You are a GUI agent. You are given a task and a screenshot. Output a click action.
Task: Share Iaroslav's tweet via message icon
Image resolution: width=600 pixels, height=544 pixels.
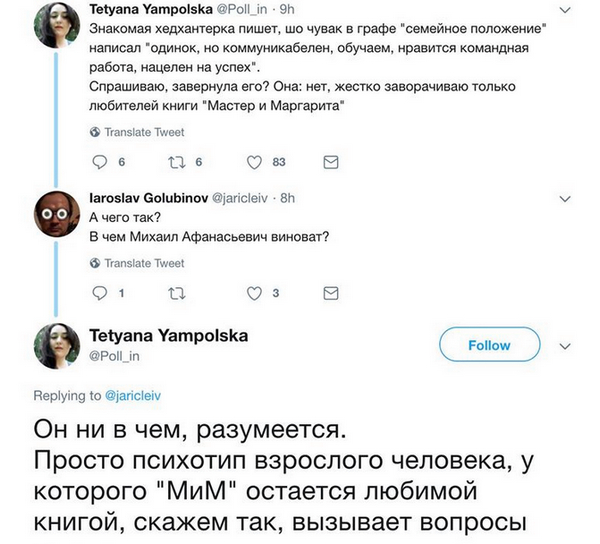click(332, 293)
